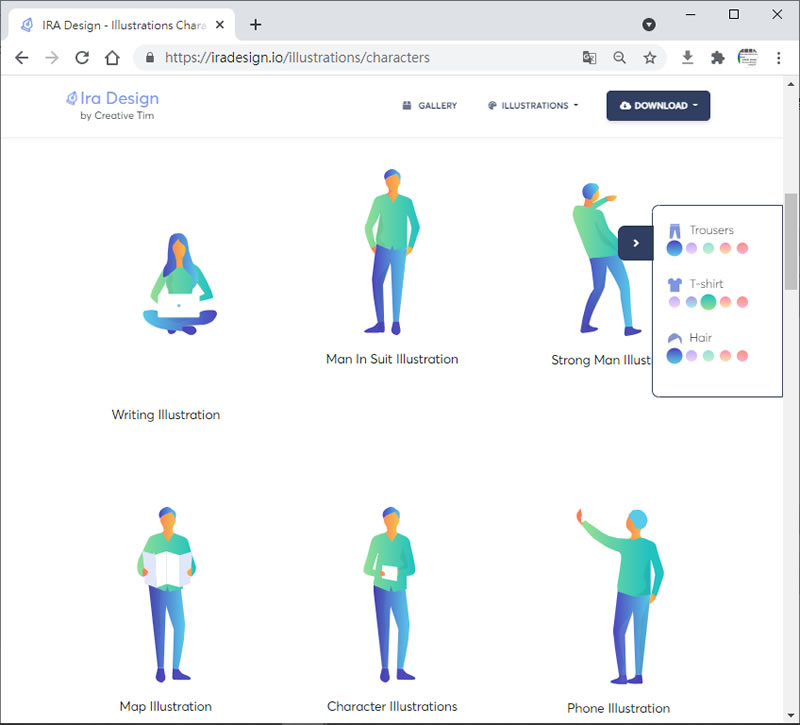This screenshot has height=725, width=800.
Task: Select purple Hair color swatch
Action: (691, 356)
